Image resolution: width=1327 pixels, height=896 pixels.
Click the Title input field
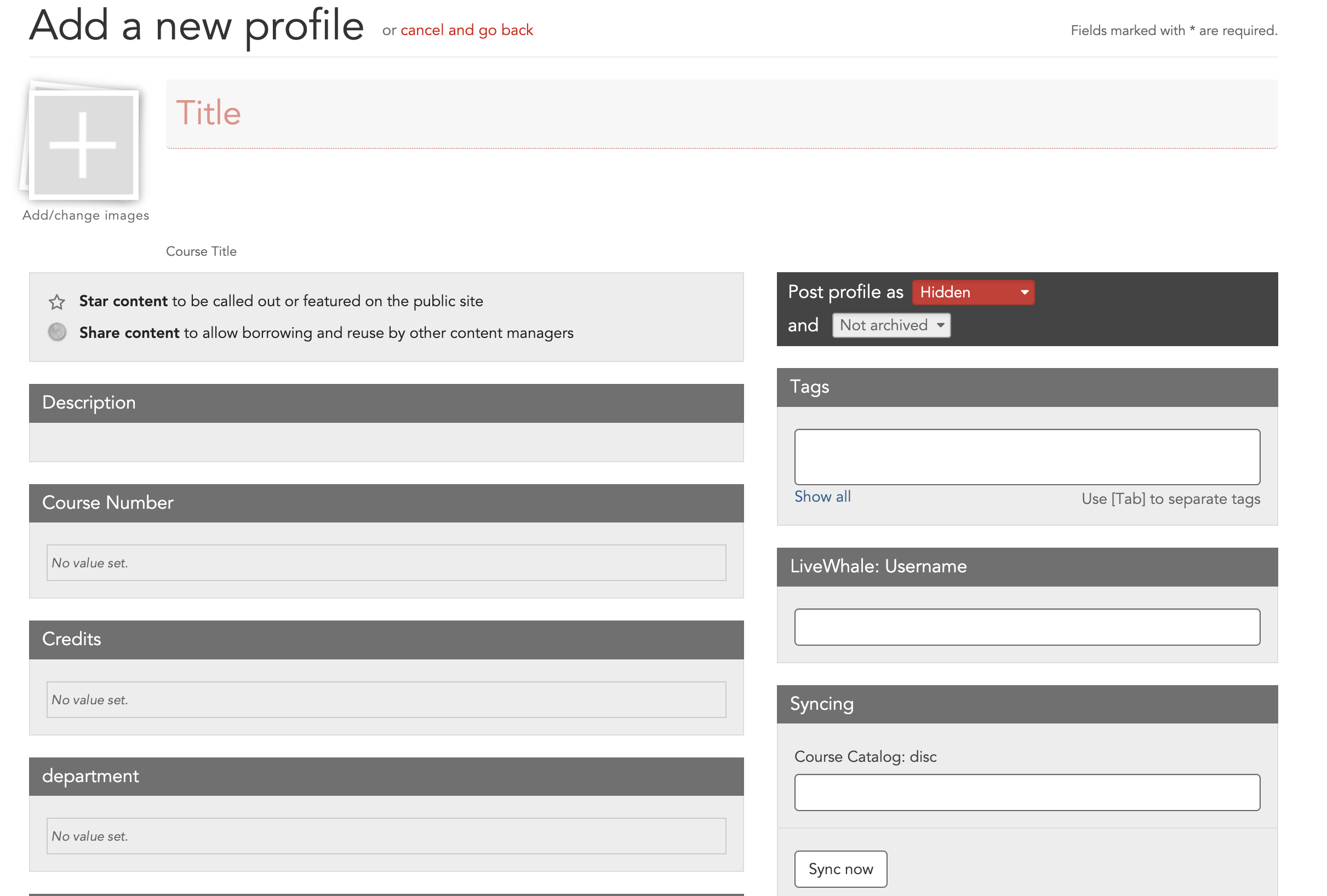(721, 113)
